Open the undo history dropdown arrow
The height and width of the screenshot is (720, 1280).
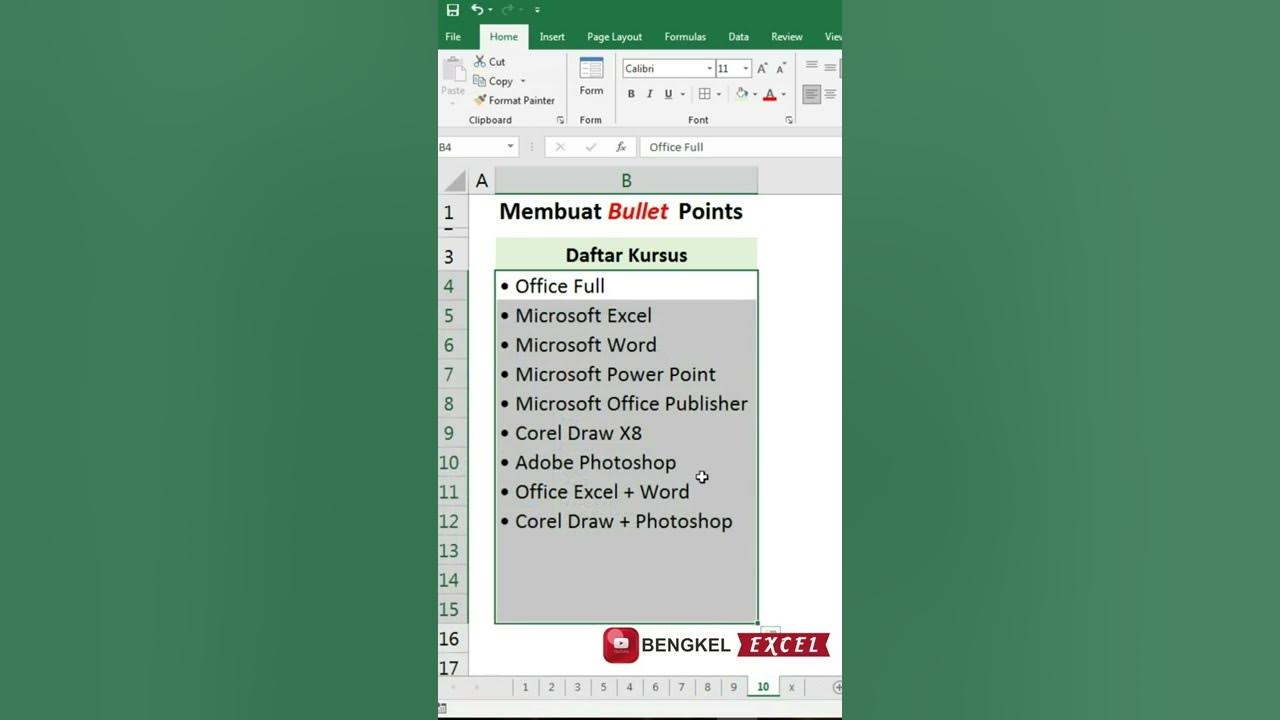point(490,10)
